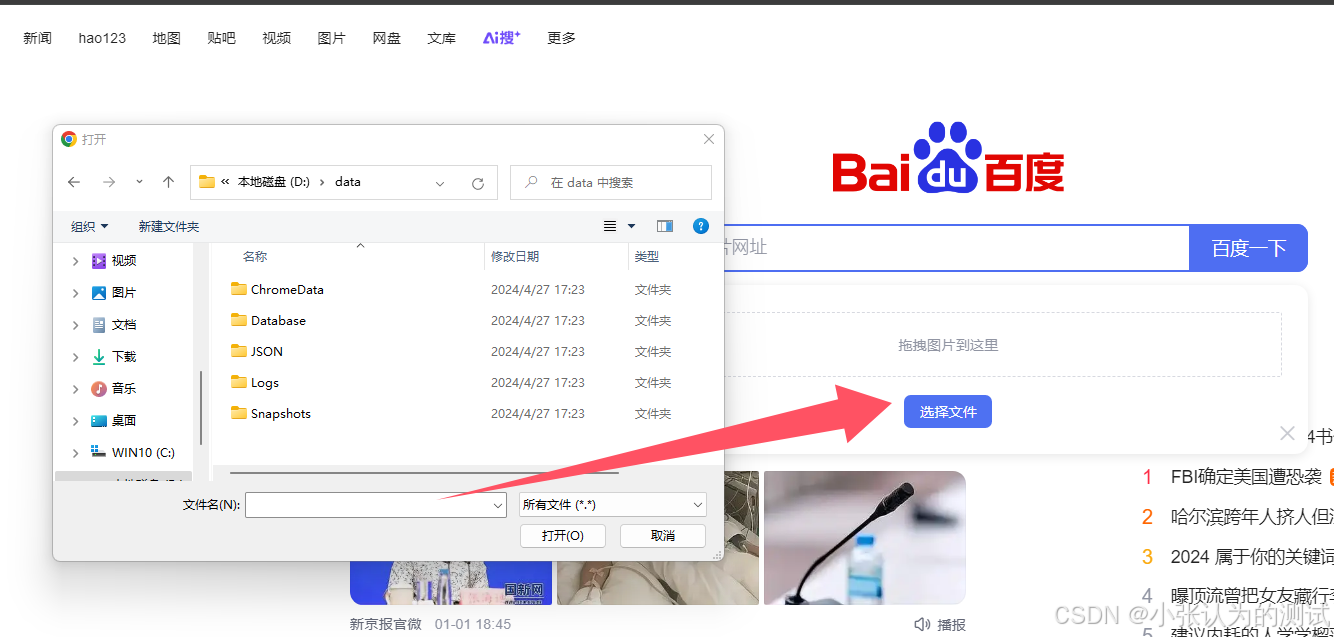Select 音乐 in navigation pane
The image size is (1334, 637).
pos(124,389)
